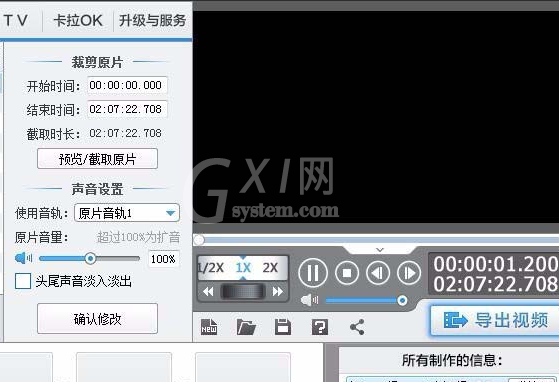The image size is (559, 382).
Task: Click the fast-forward double-arrow icon
Action: (277, 292)
